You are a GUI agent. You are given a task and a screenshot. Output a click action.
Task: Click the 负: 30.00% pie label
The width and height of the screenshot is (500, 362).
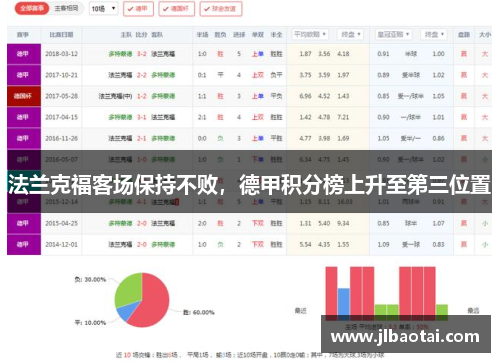tap(90, 279)
